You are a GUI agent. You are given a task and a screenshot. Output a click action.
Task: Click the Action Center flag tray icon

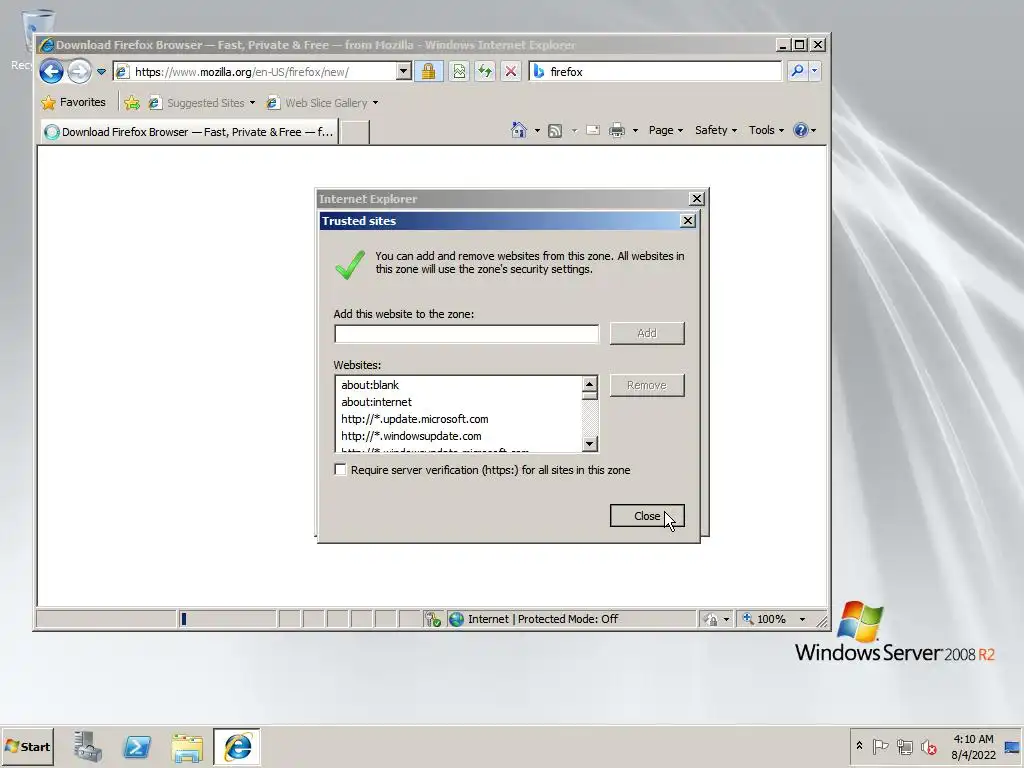880,746
